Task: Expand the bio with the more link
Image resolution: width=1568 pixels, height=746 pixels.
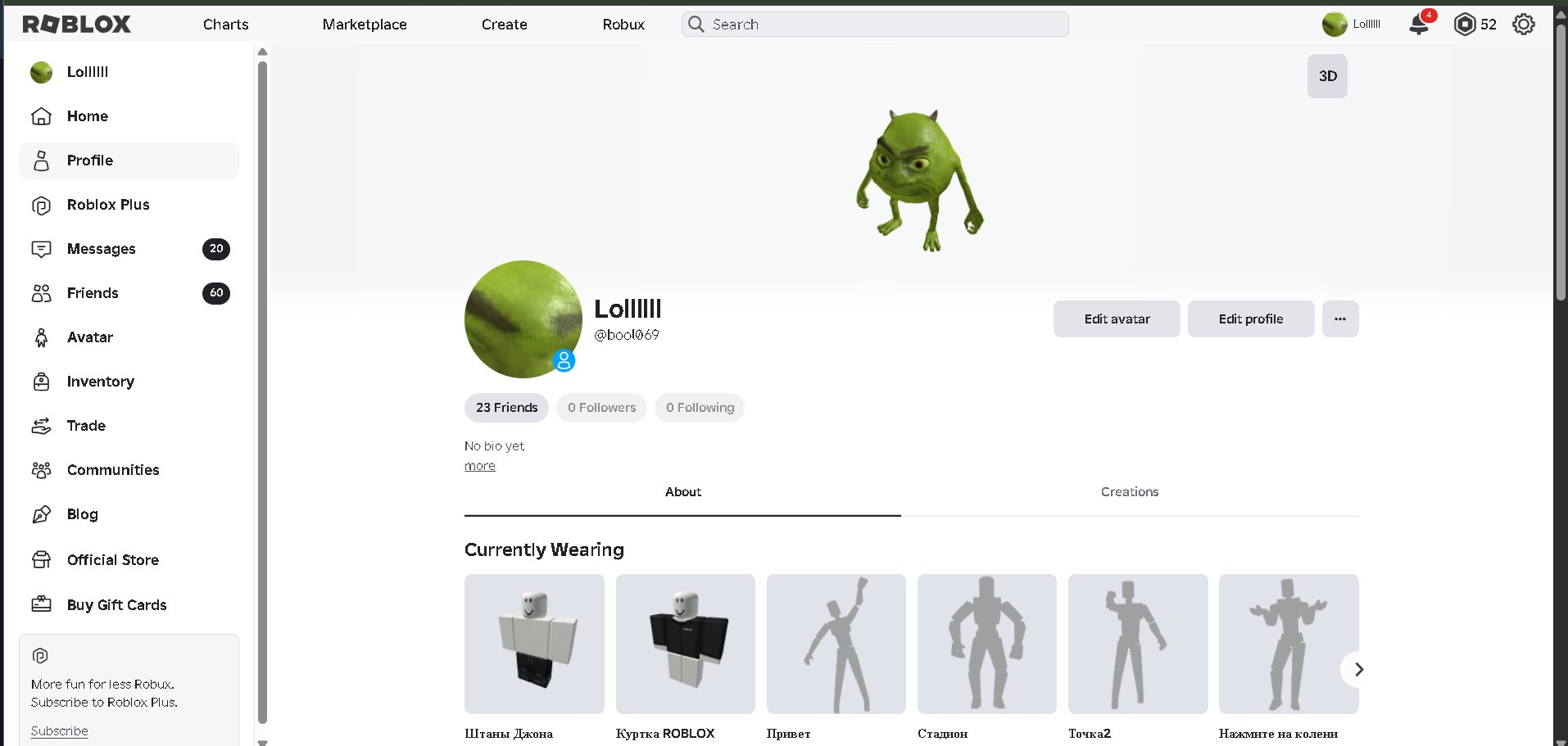Action: (480, 466)
